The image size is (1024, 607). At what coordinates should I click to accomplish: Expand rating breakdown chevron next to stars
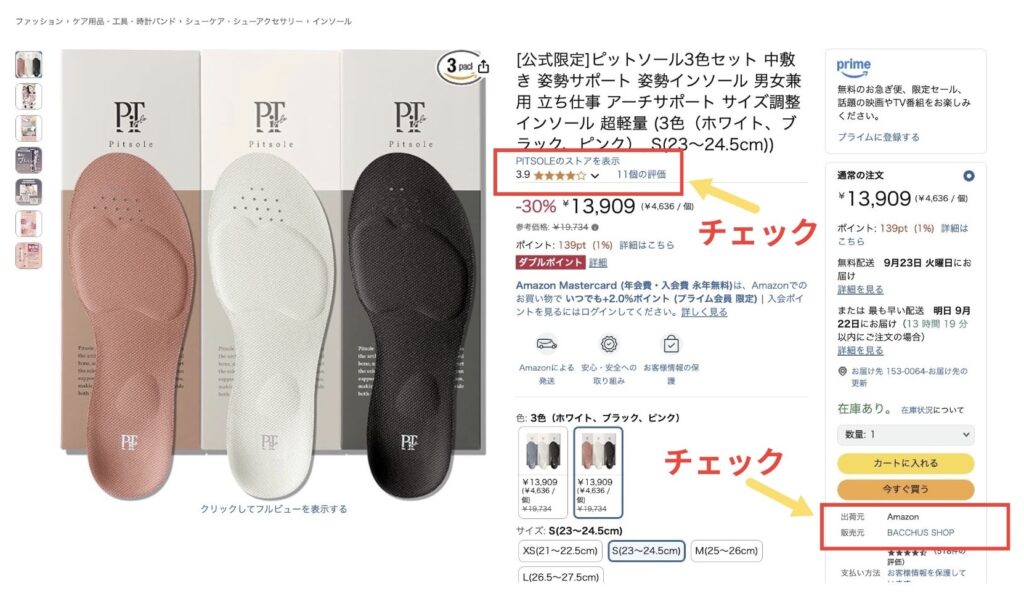[594, 176]
